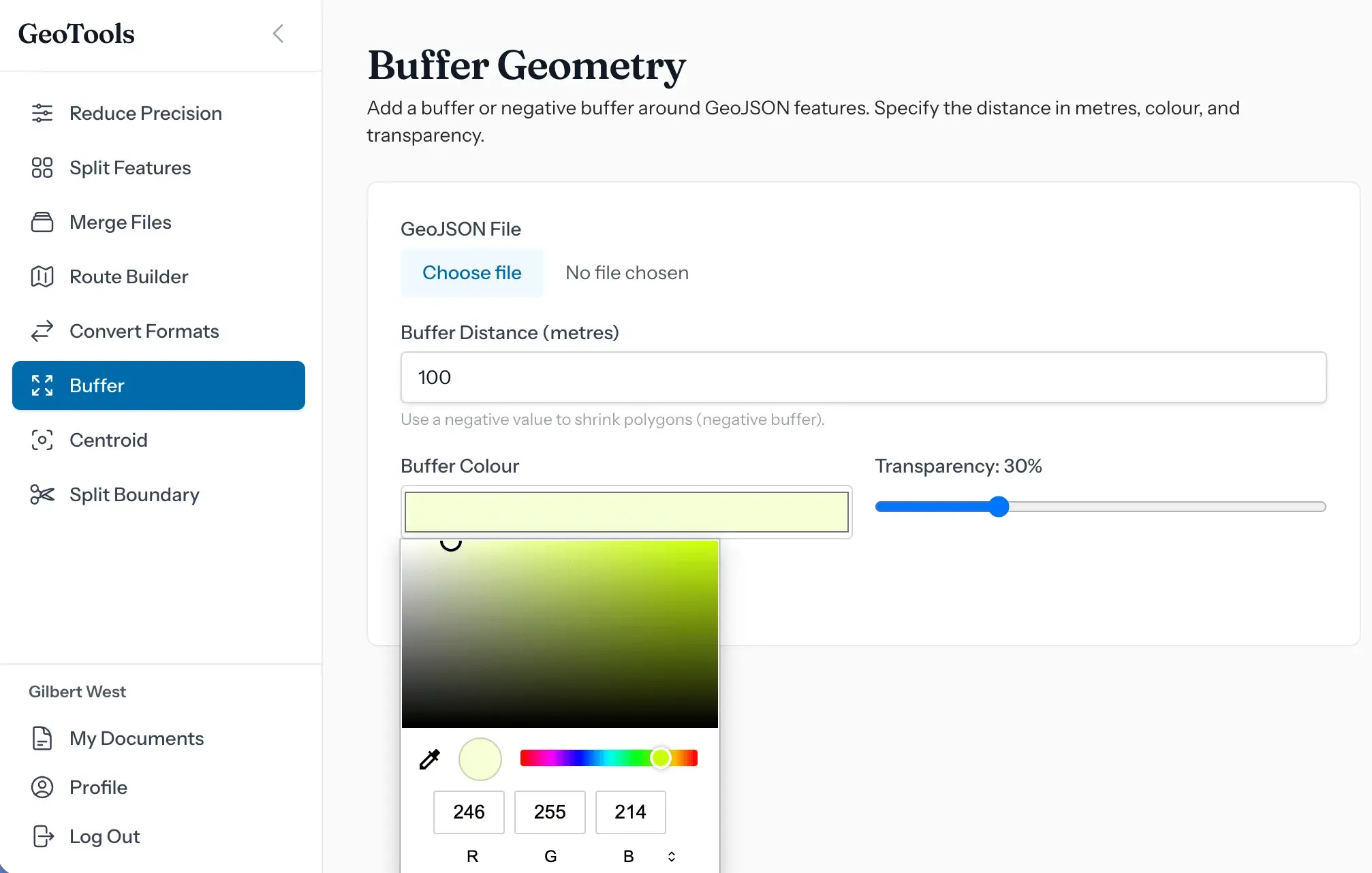View the Profile page
This screenshot has width=1372, height=873.
click(x=159, y=787)
